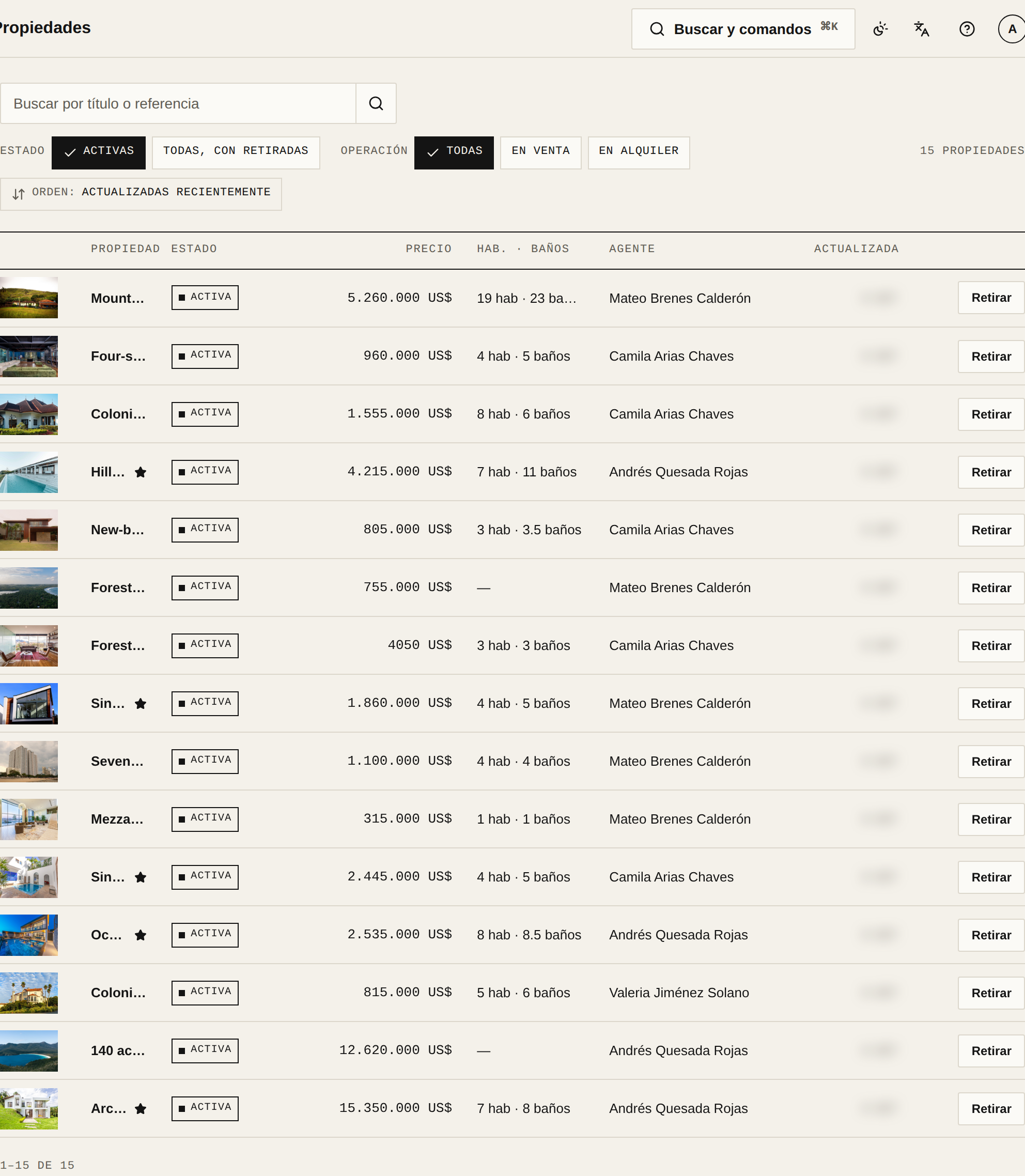Image resolution: width=1025 pixels, height=1176 pixels.
Task: Open the help question mark icon
Action: [967, 29]
